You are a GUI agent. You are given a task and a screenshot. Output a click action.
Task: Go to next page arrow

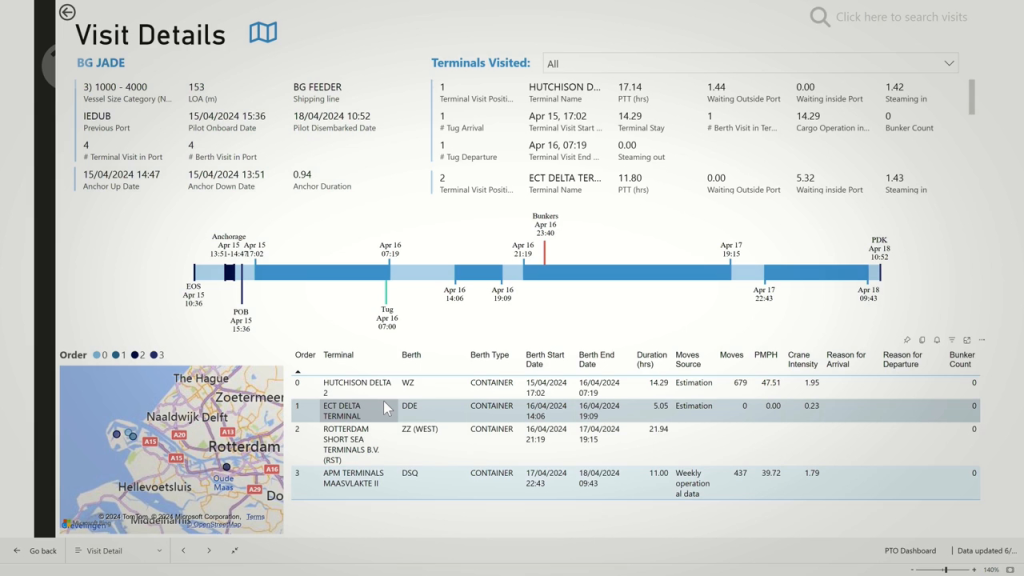(x=209, y=551)
